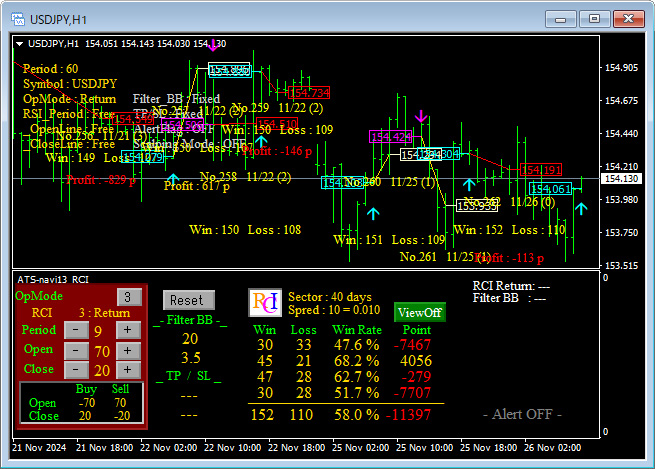Click the Profit : -146 p label

(277, 151)
